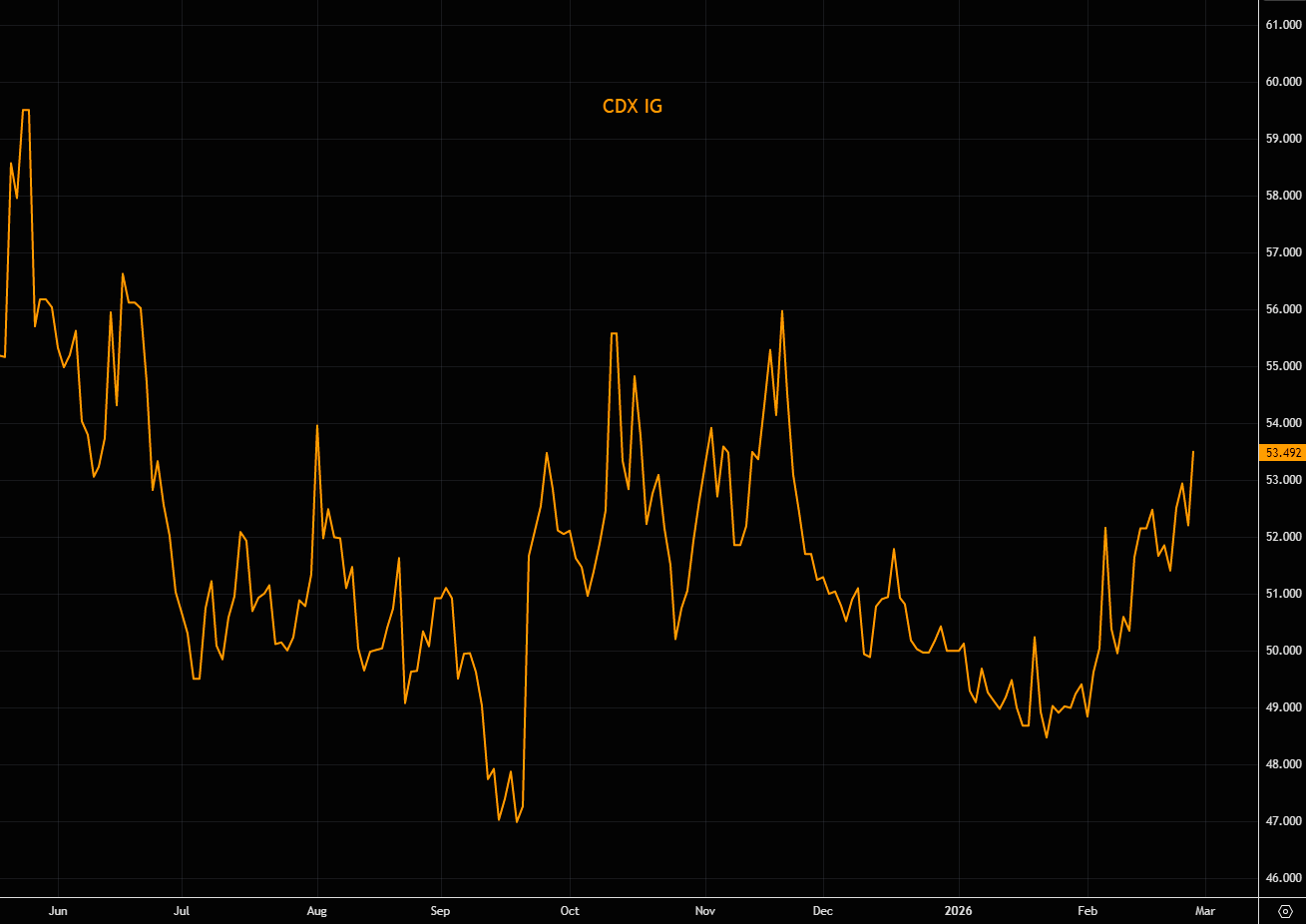The width and height of the screenshot is (1306, 924).
Task: Click the 56.000 price scale label
Action: 1283,309
